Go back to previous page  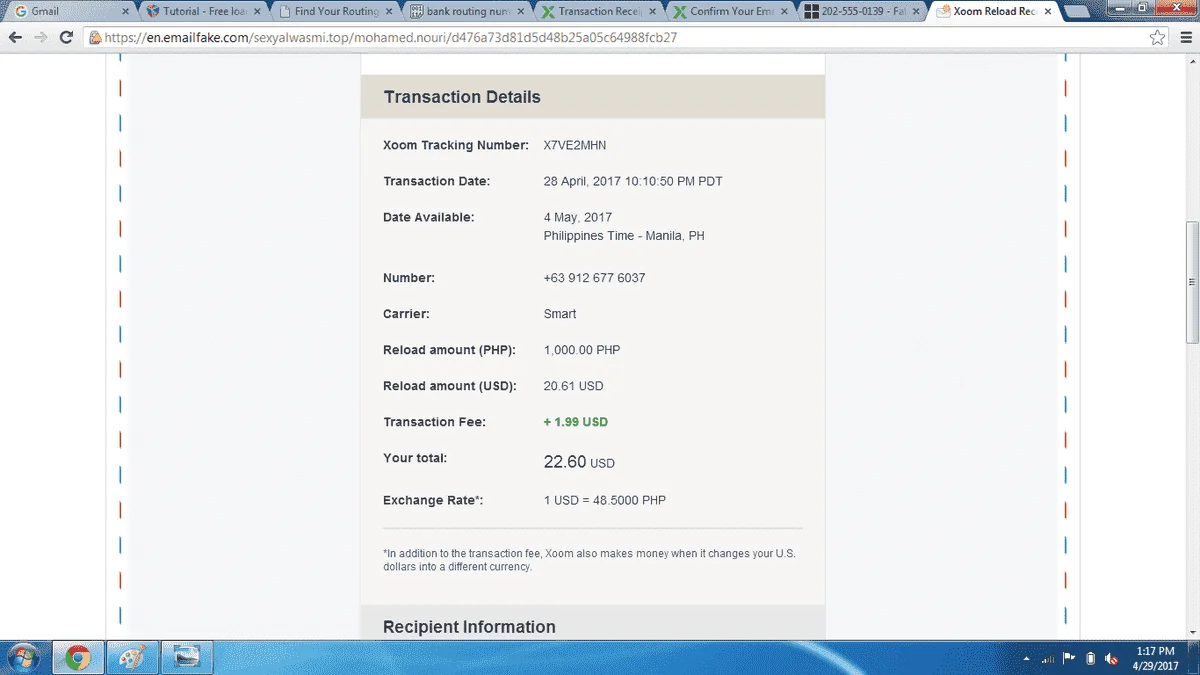coord(15,37)
